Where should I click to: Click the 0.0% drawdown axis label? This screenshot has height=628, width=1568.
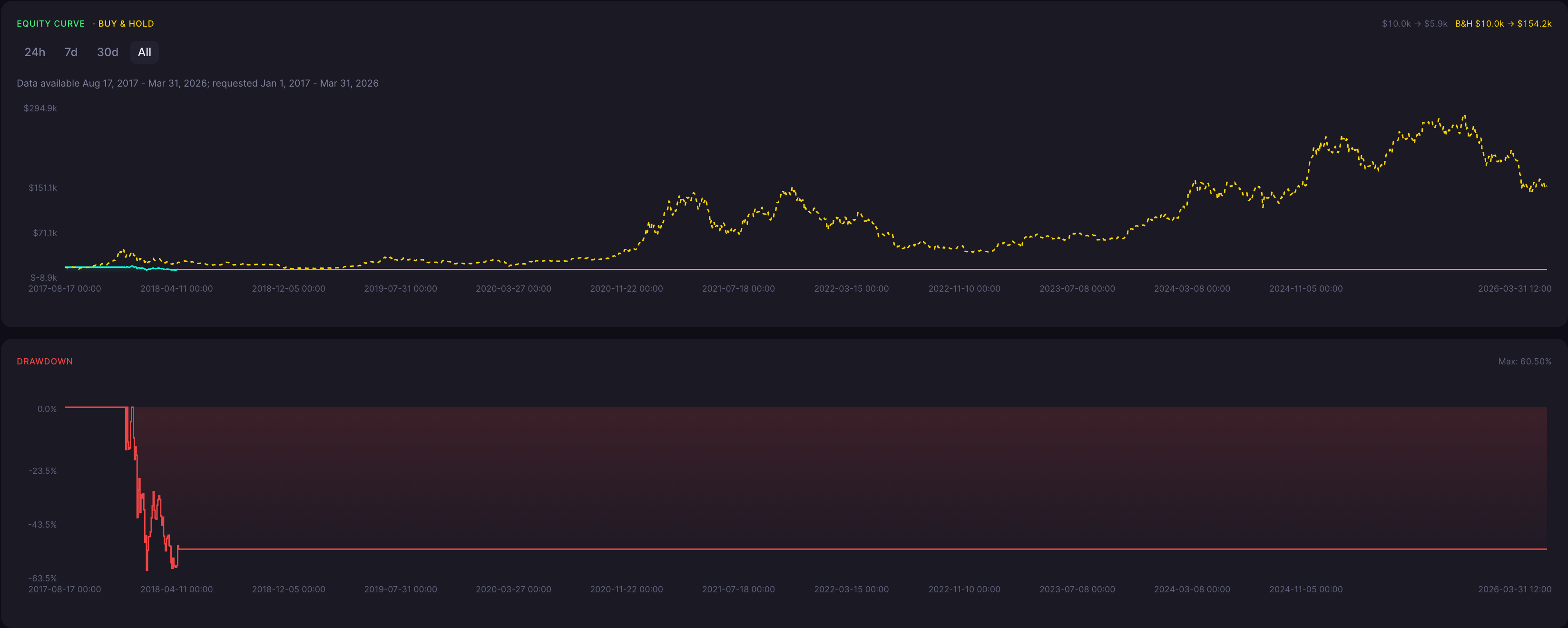click(x=47, y=409)
